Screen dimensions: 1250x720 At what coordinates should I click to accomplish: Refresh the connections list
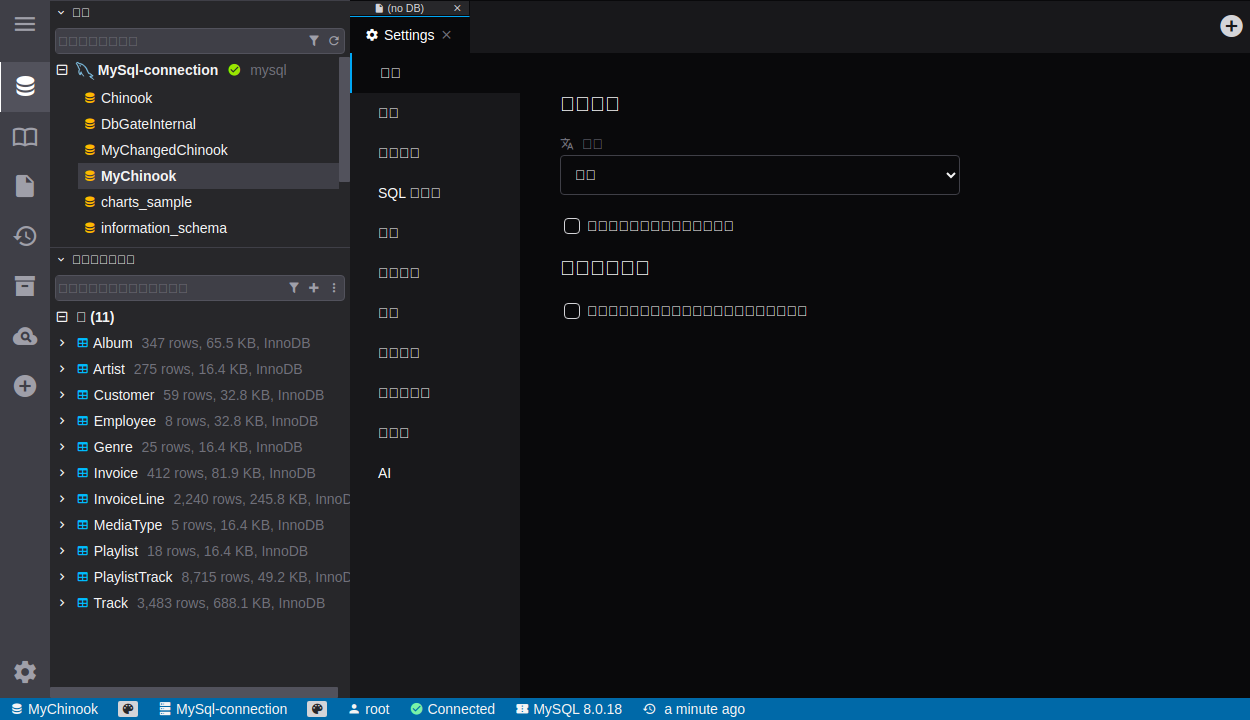334,41
